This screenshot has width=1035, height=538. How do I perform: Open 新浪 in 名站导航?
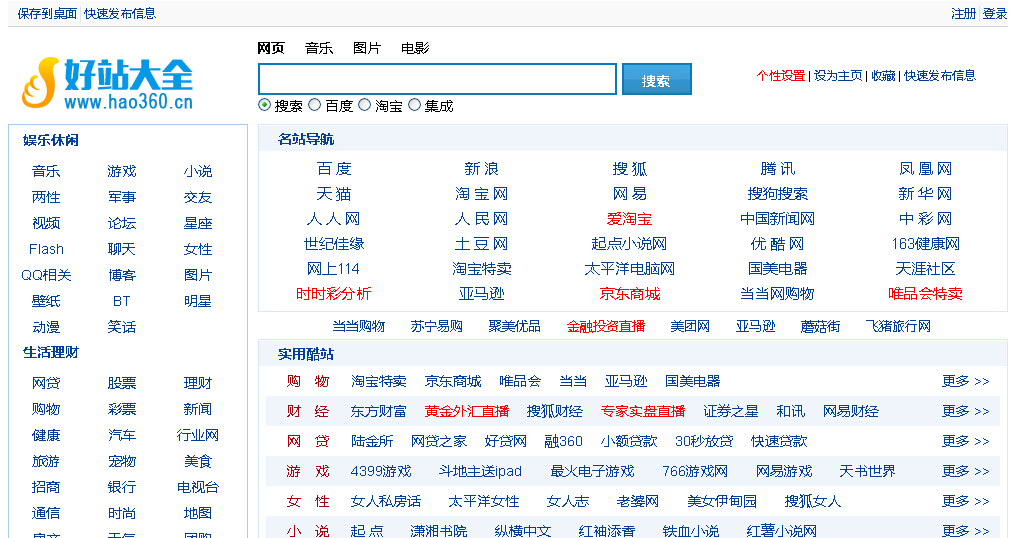(481, 169)
